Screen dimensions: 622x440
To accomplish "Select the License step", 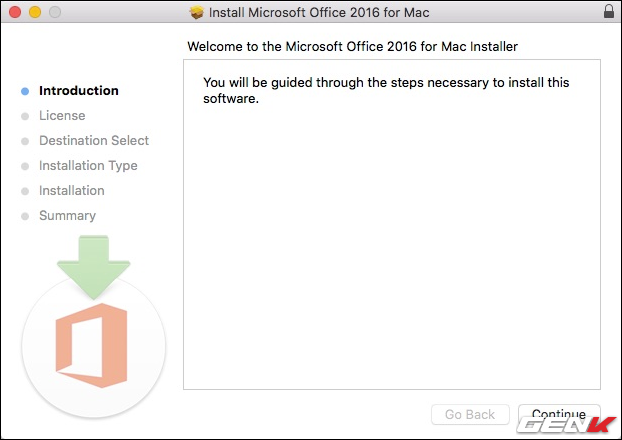I will 62,115.
